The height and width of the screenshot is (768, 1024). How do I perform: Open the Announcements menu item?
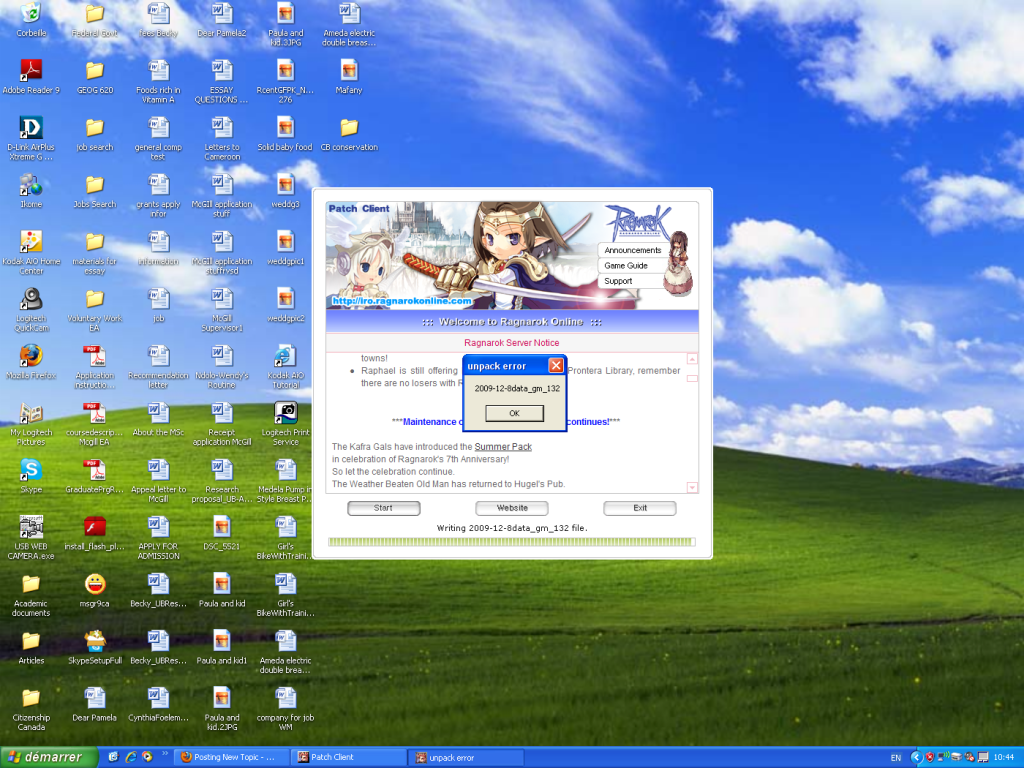coord(632,250)
